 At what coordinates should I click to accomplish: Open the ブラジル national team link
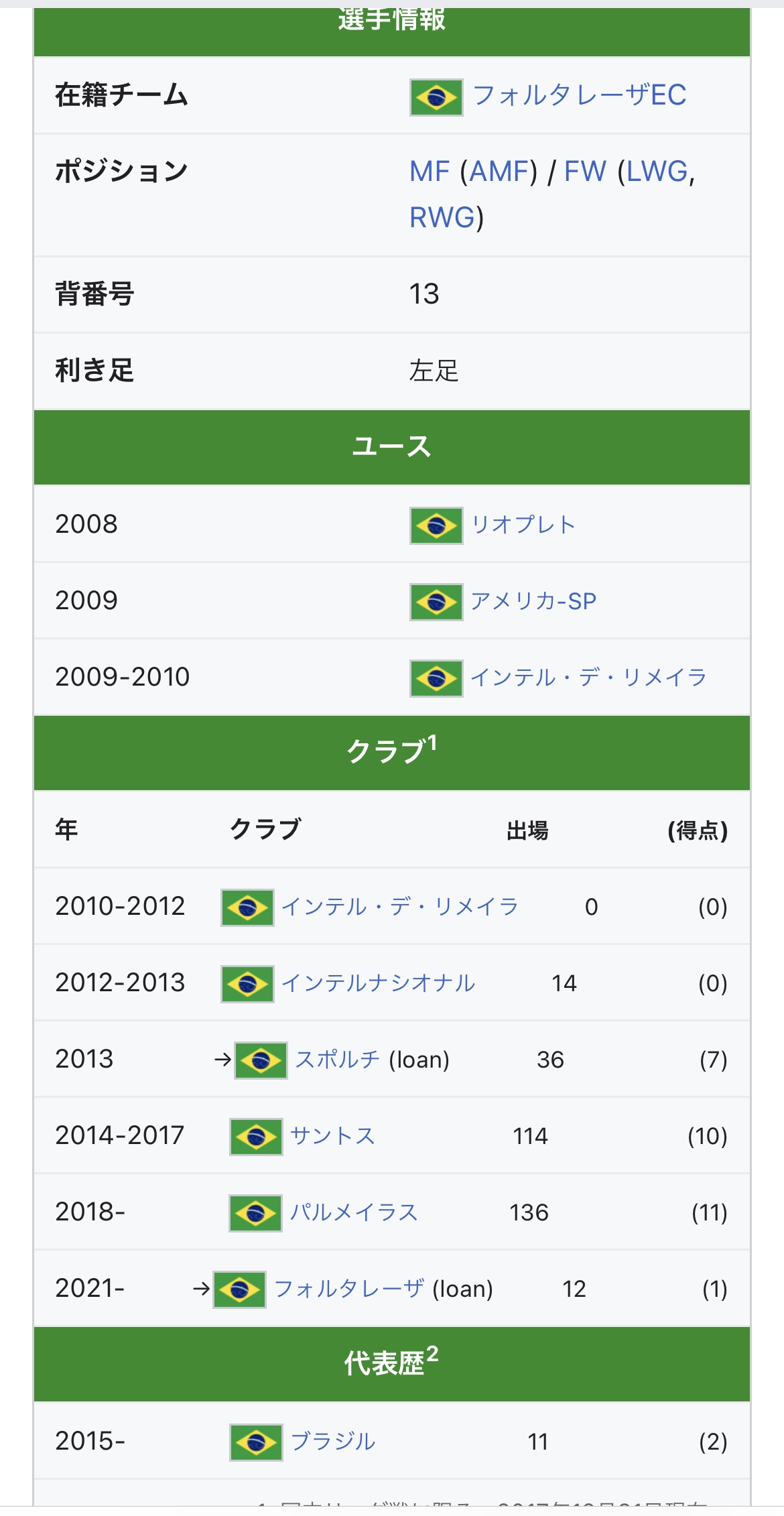coord(333,1442)
